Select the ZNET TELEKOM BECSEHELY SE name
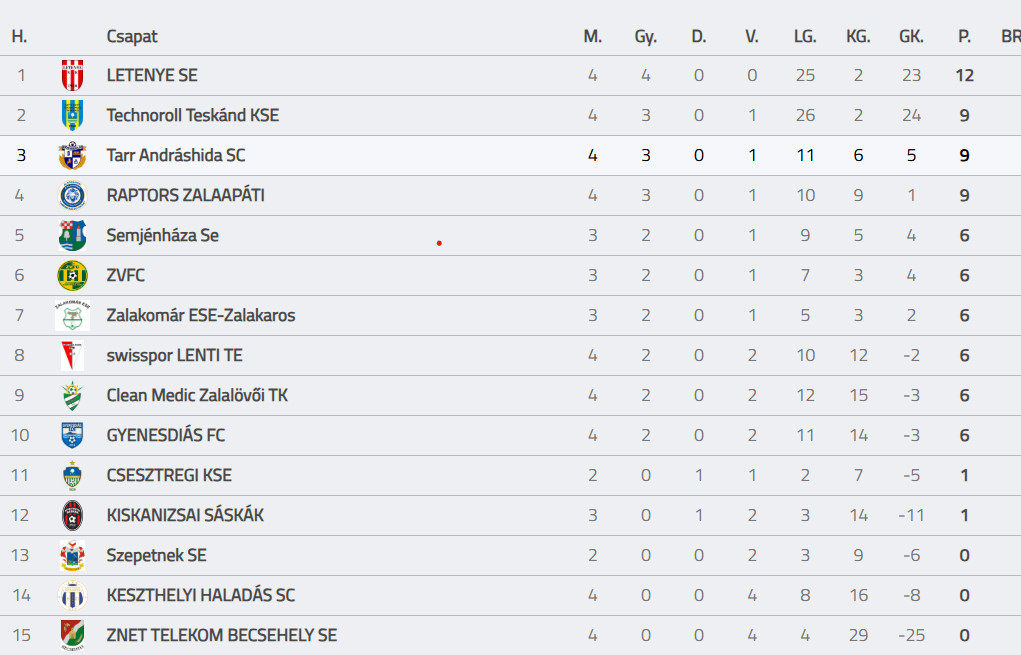 (222, 635)
